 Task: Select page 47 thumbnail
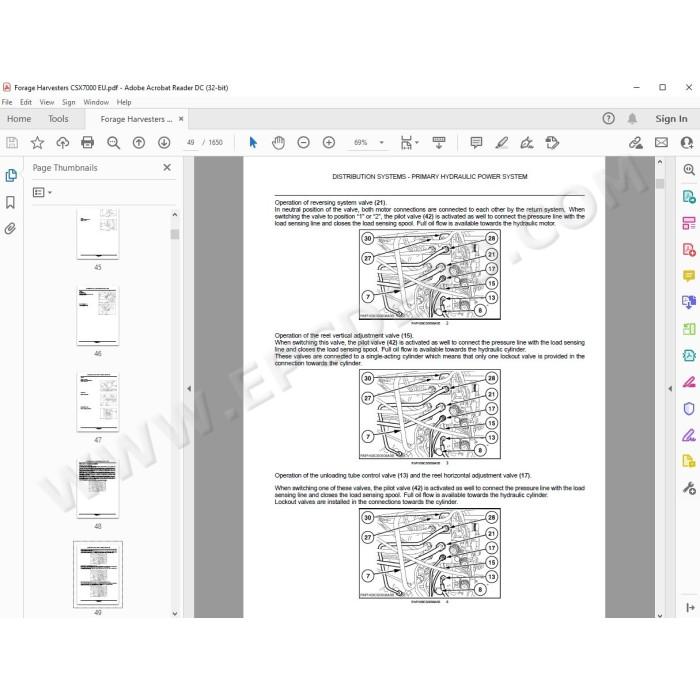(98, 402)
